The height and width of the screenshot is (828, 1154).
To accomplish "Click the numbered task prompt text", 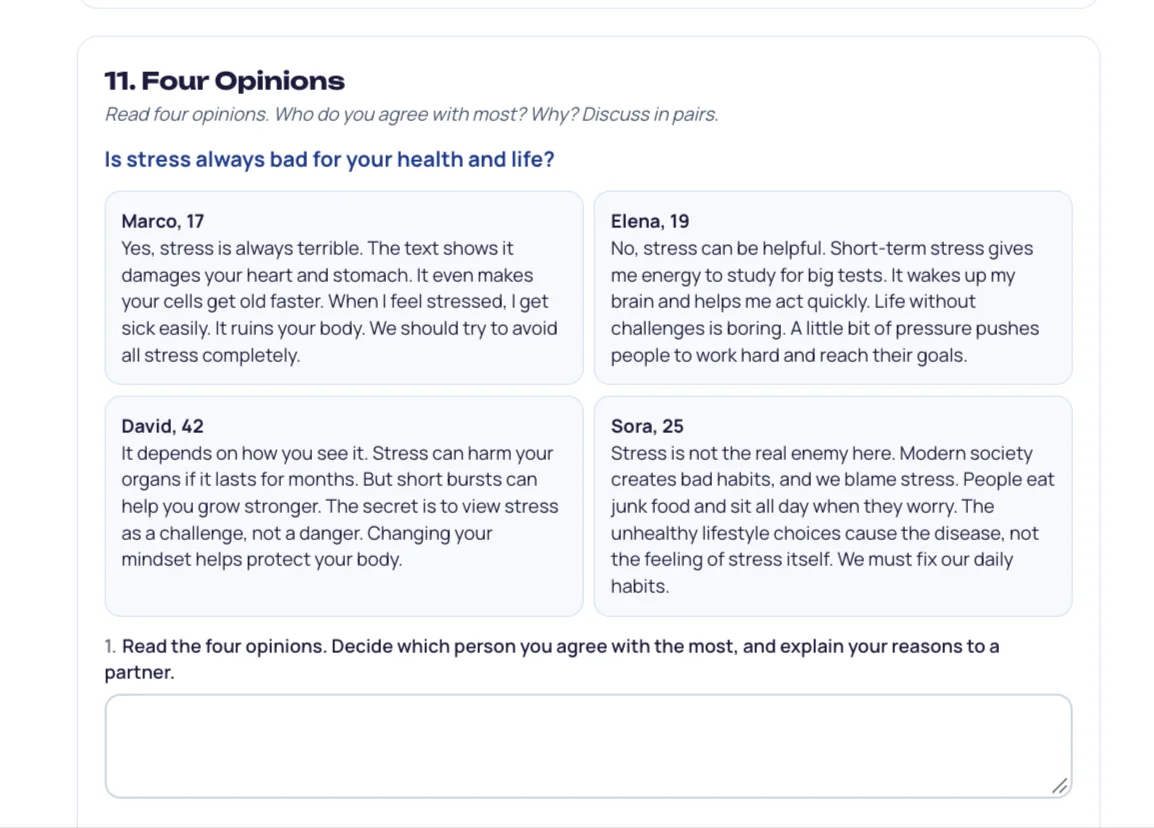I will 552,659.
